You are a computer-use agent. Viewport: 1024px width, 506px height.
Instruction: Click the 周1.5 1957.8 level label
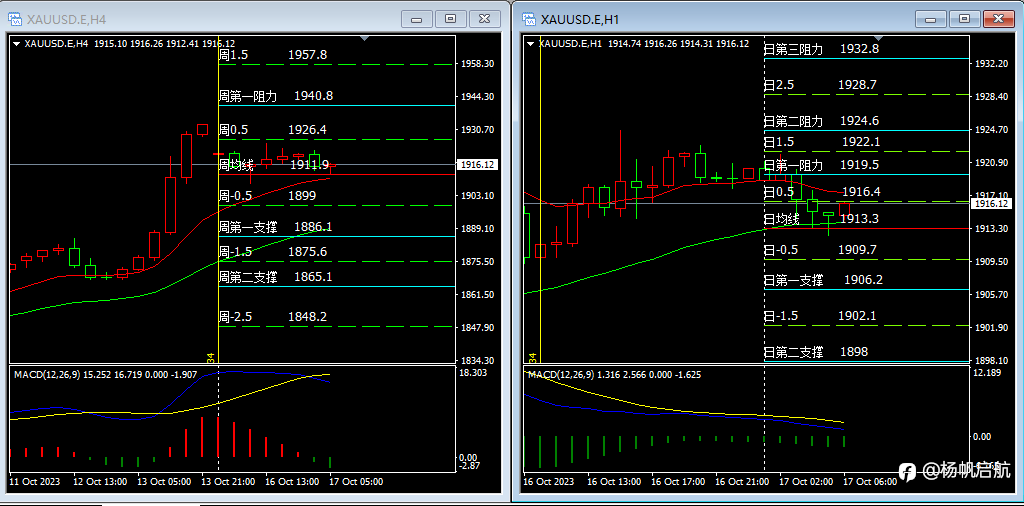(x=273, y=55)
